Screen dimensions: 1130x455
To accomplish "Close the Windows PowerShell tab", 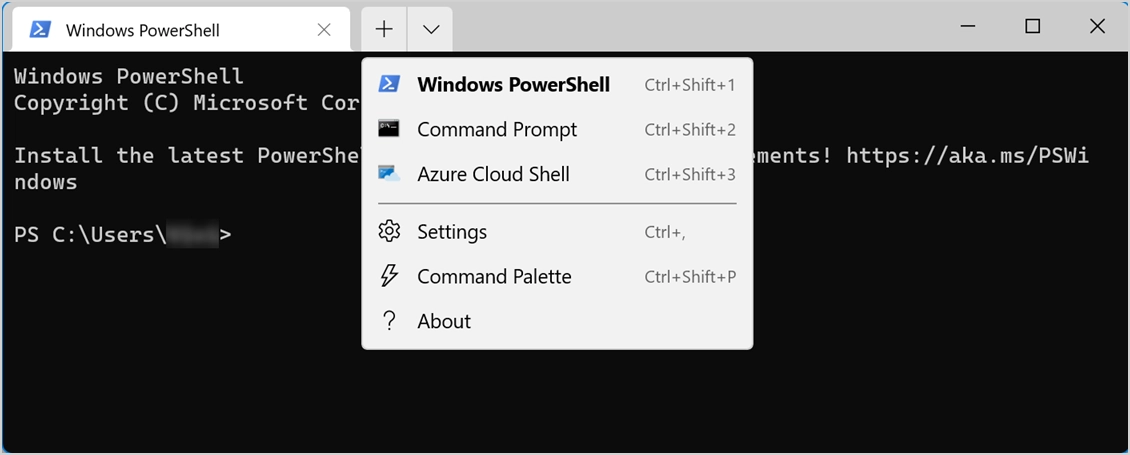I will (x=324, y=30).
